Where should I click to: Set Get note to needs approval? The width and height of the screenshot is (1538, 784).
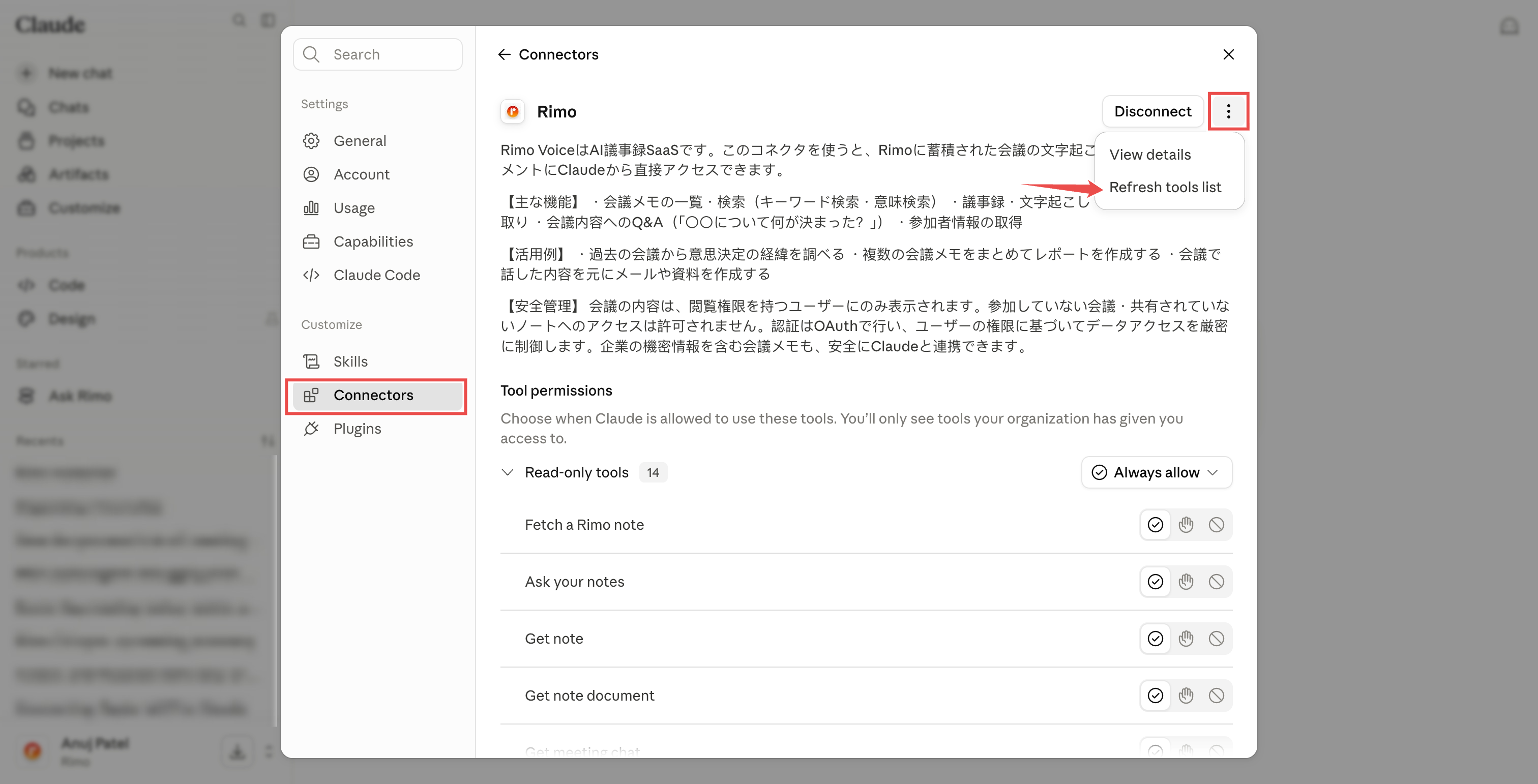1186,639
